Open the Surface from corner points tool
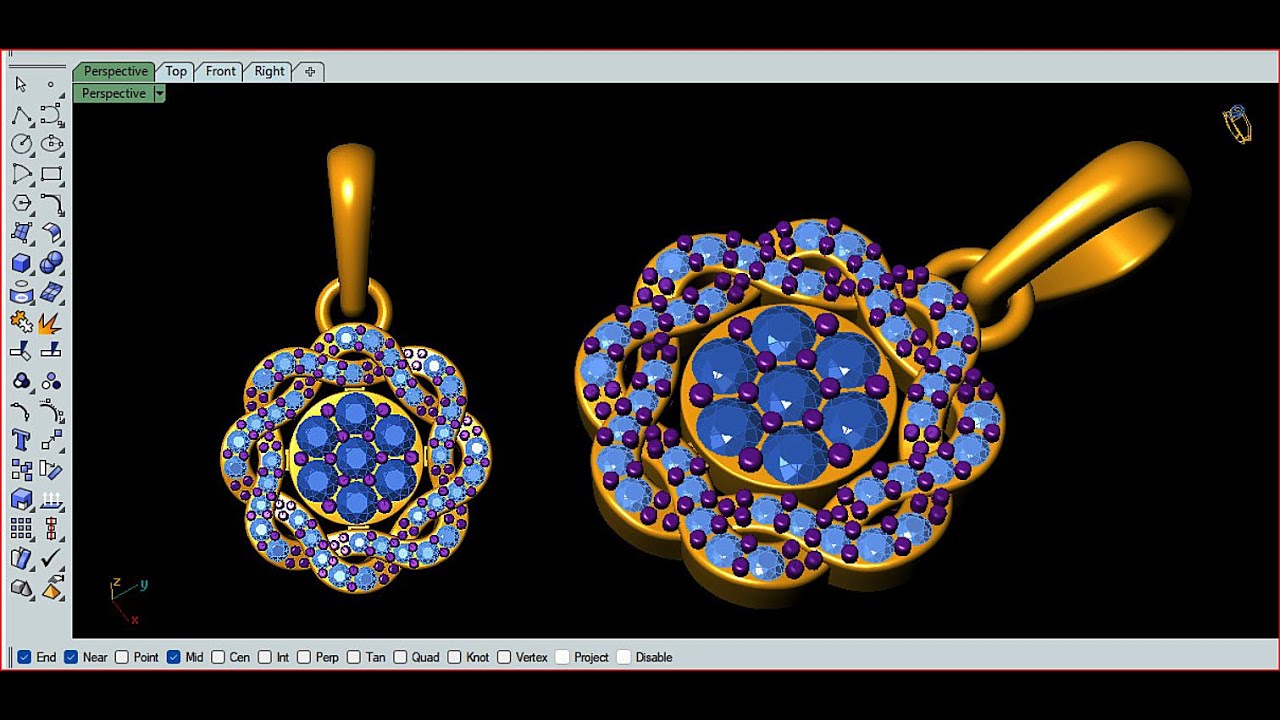 pyautogui.click(x=21, y=233)
